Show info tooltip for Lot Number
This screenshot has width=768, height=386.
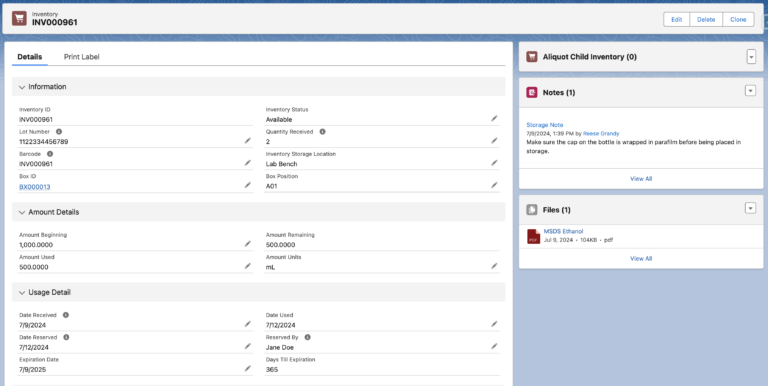(59, 132)
